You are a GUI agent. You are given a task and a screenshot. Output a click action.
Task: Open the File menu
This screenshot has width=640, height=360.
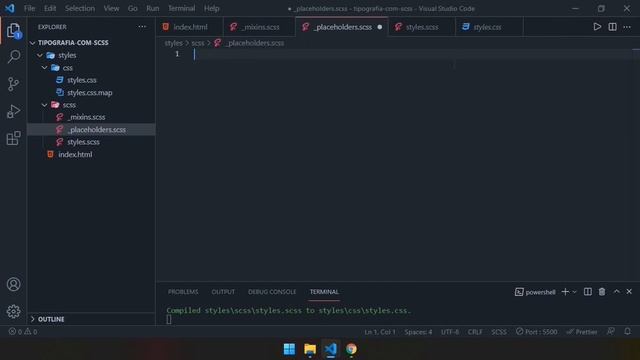[x=29, y=8]
